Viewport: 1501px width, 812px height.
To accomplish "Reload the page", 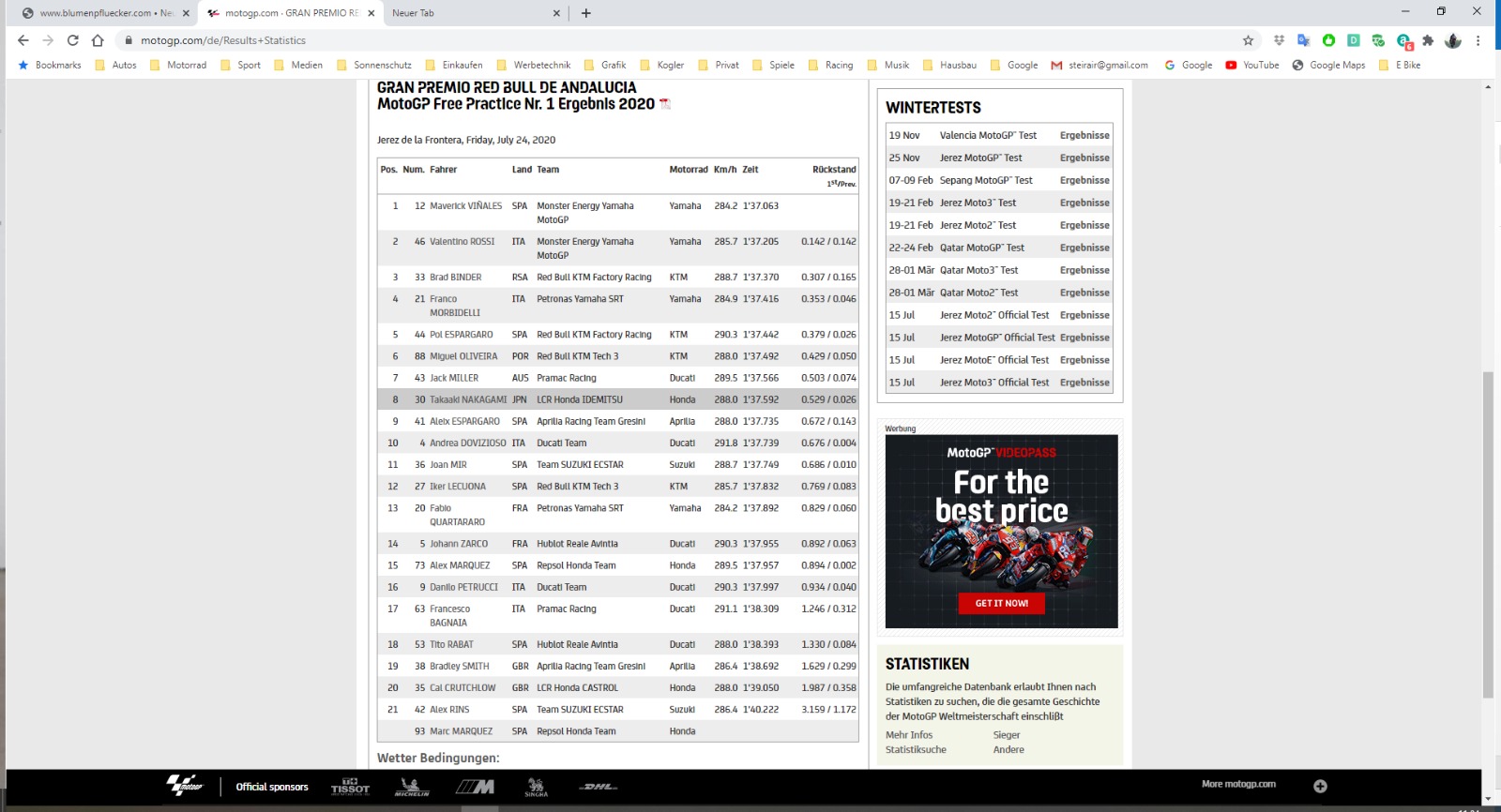I will tap(72, 40).
